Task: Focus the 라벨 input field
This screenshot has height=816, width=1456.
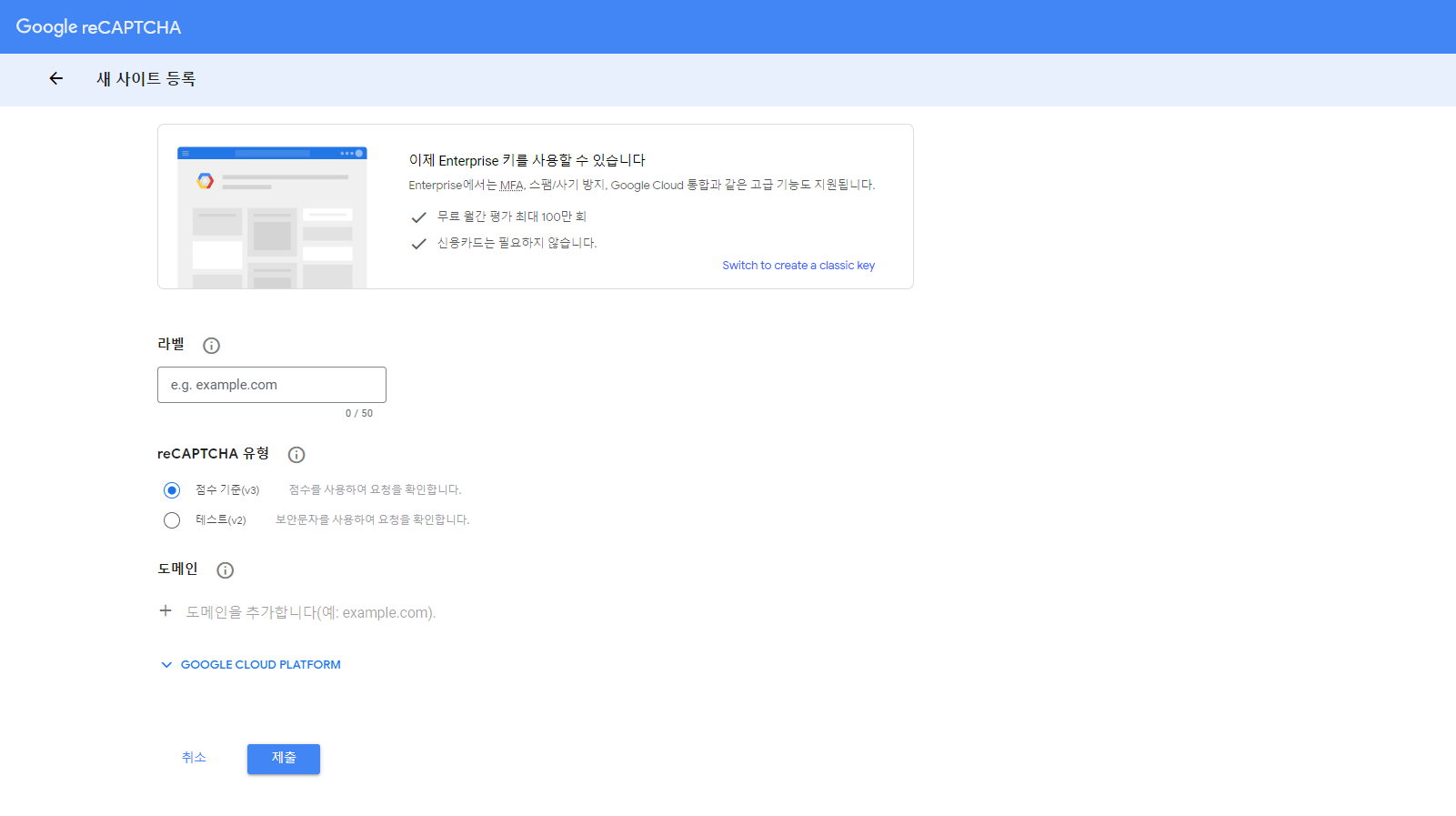Action: [272, 385]
